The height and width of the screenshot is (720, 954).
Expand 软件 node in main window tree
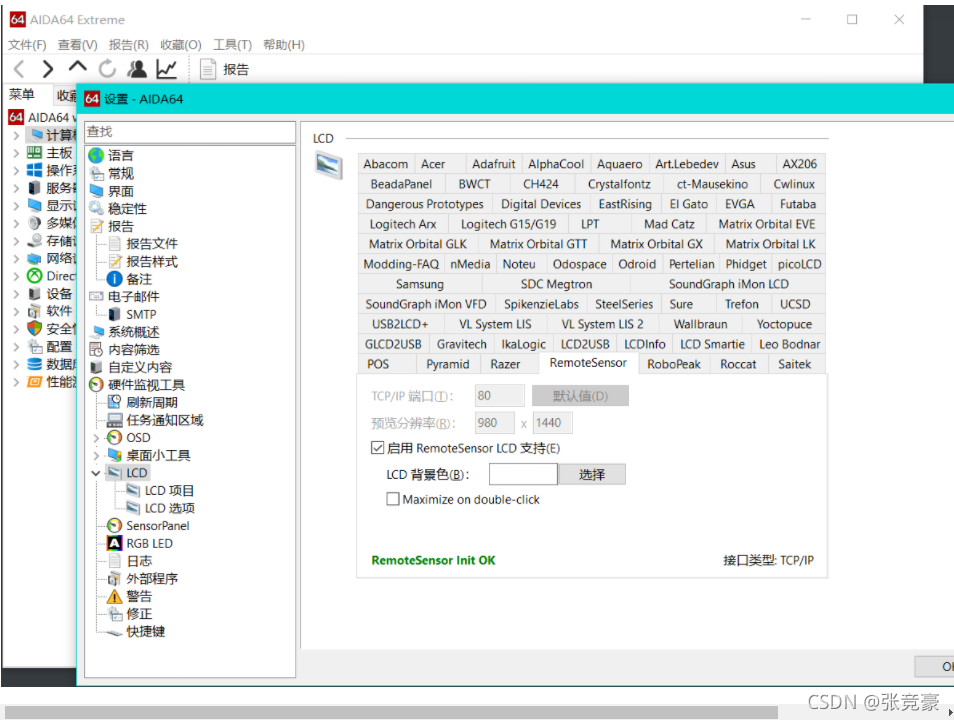coord(16,312)
